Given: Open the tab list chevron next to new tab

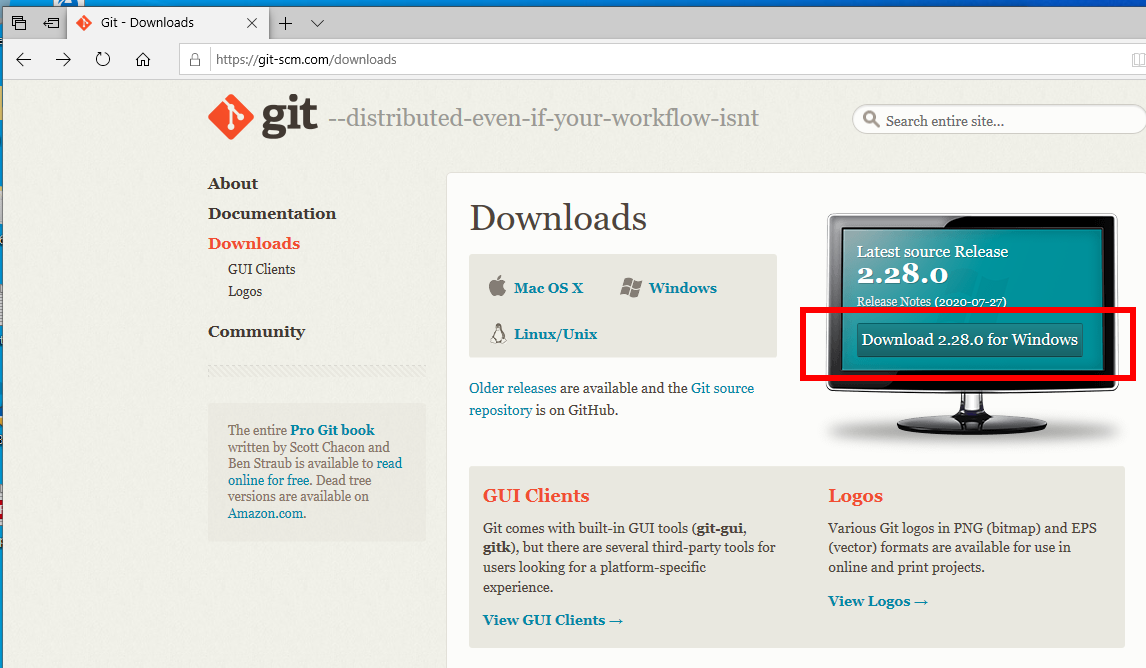Looking at the screenshot, I should 317,22.
